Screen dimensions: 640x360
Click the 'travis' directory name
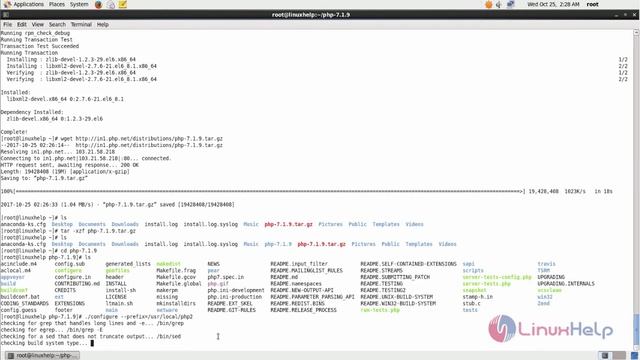(x=546, y=264)
